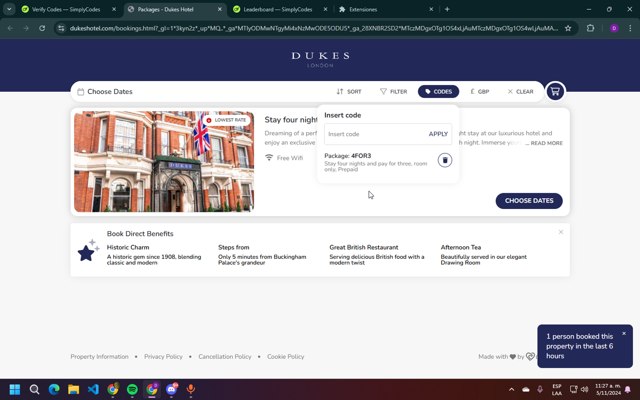640x400 pixels.
Task: Toggle the CODES panel button
Action: tap(438, 91)
